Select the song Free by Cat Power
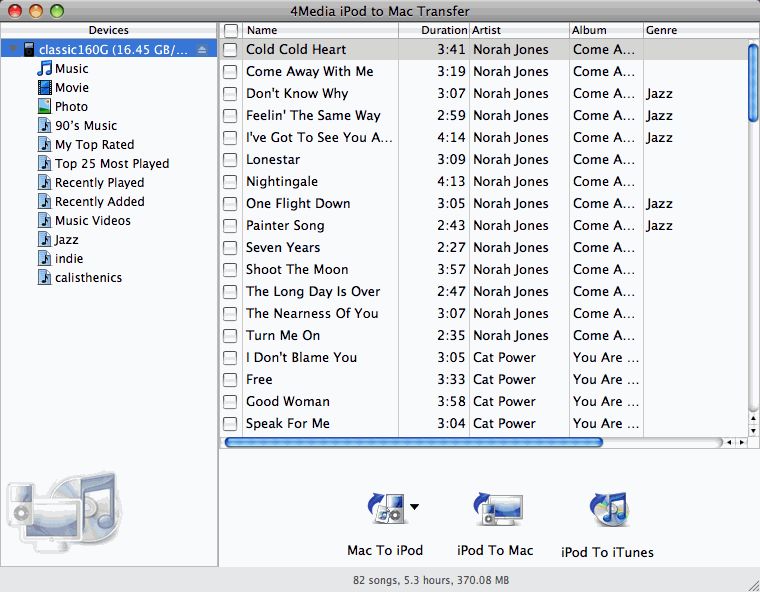This screenshot has height=592, width=760. (x=259, y=379)
